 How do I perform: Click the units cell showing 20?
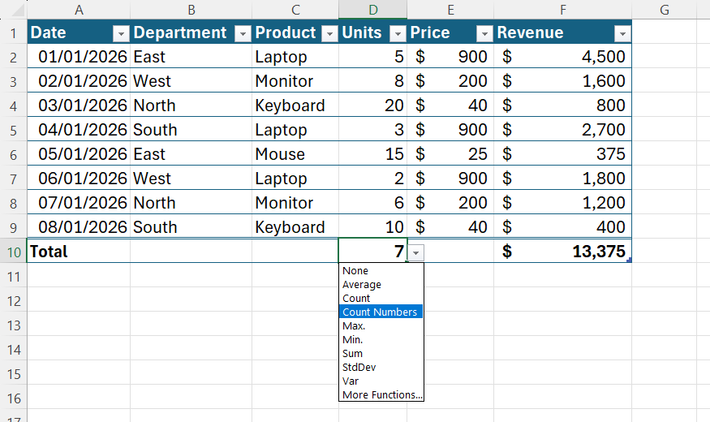(x=373, y=106)
